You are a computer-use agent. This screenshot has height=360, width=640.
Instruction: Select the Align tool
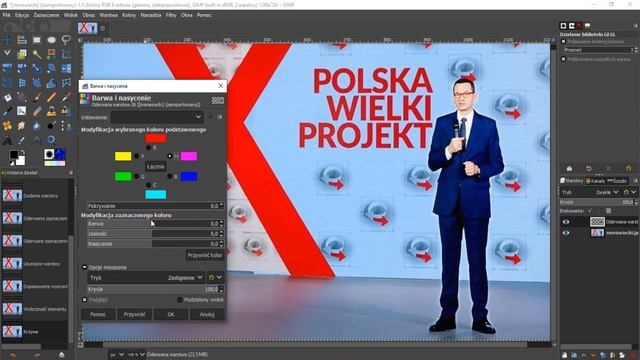coord(22,40)
